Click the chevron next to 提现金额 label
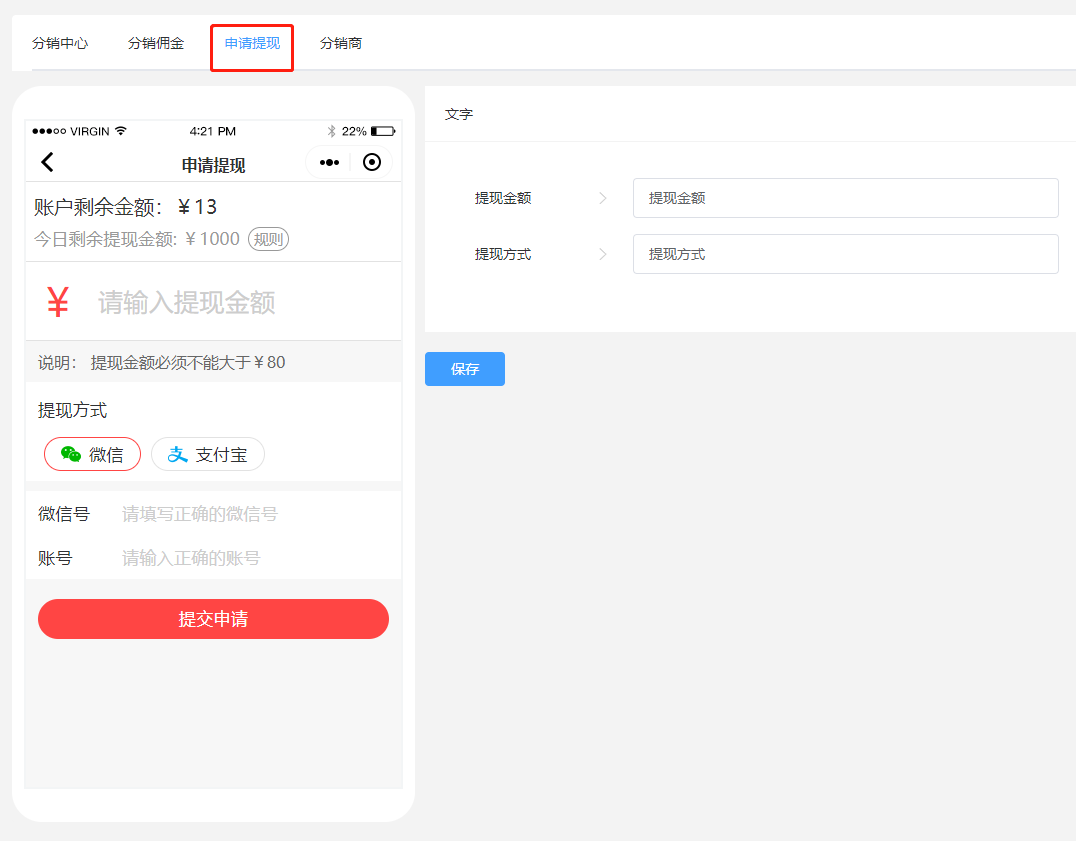This screenshot has width=1076, height=841. [603, 198]
